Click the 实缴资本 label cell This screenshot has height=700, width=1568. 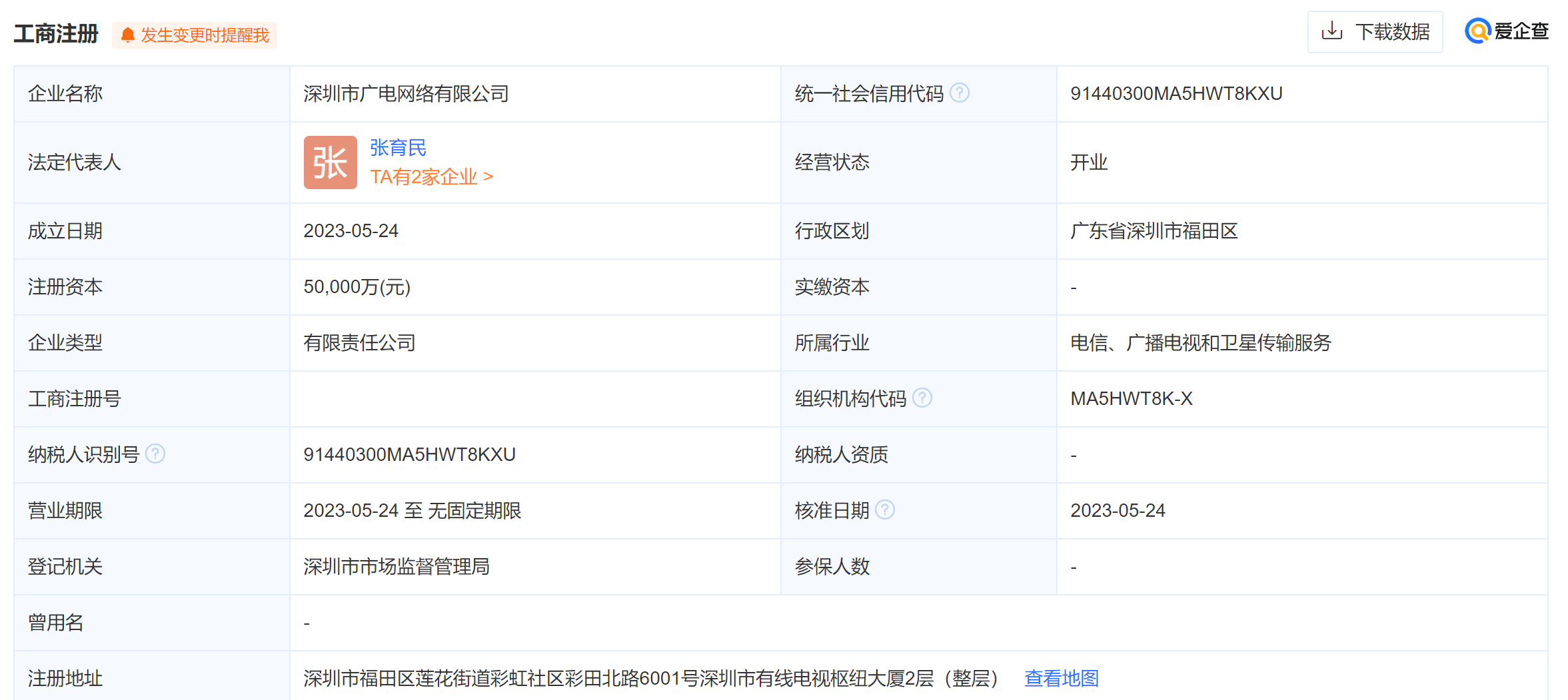tap(918, 287)
